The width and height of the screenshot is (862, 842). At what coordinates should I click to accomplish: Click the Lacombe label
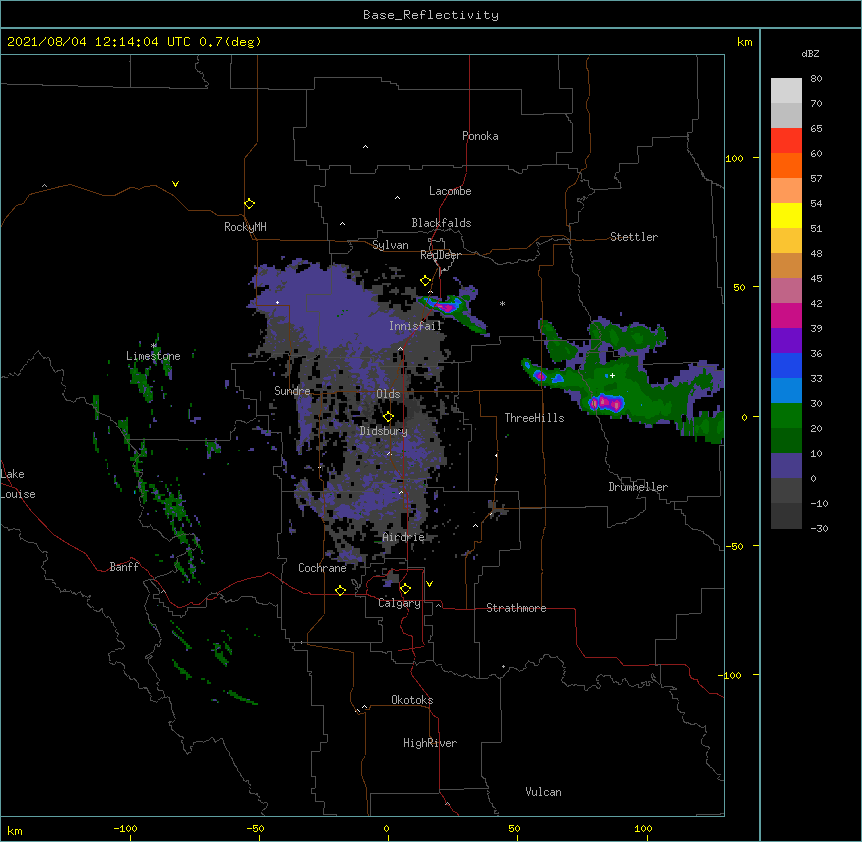coord(450,191)
